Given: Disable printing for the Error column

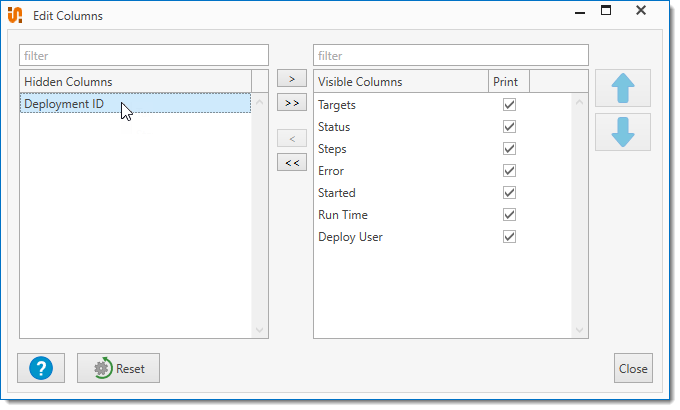Looking at the screenshot, I should [509, 171].
